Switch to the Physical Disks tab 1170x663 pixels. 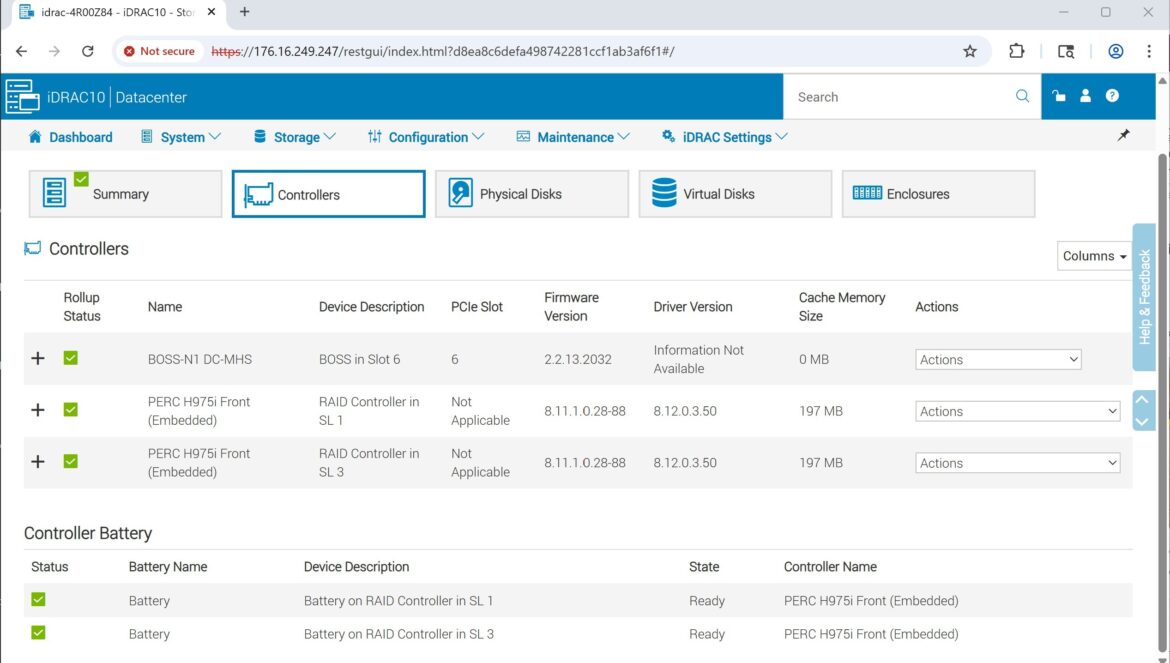tap(531, 194)
